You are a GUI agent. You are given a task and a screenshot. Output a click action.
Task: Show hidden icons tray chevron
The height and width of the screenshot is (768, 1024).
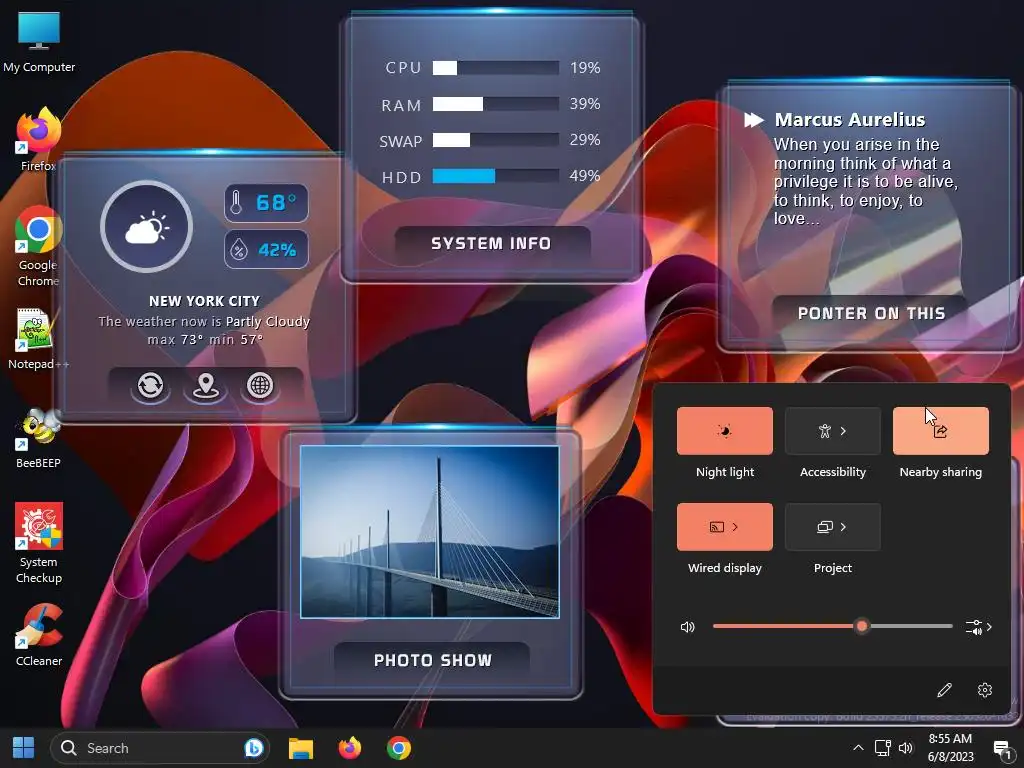coord(858,748)
